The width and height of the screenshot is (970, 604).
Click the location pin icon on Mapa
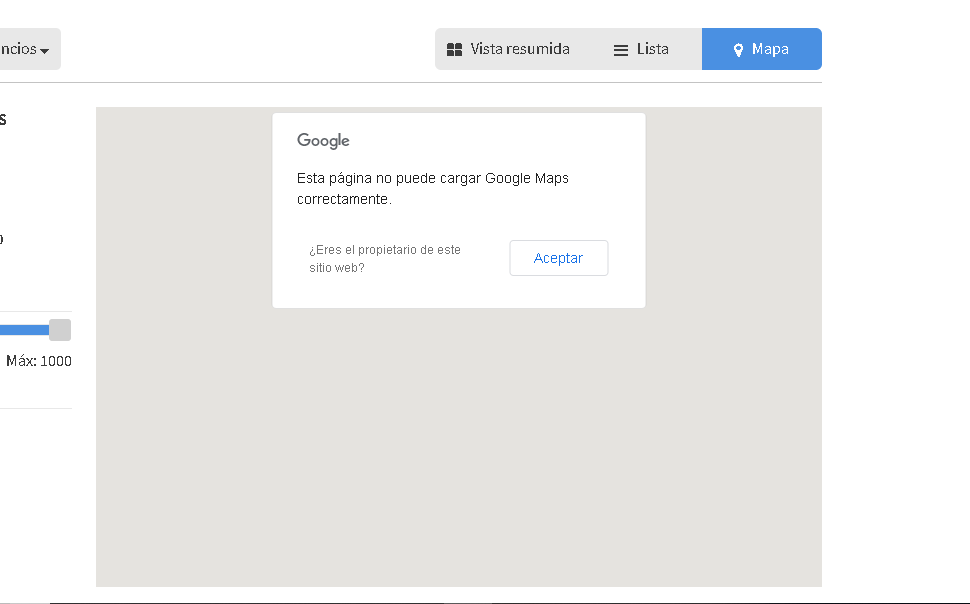click(738, 50)
